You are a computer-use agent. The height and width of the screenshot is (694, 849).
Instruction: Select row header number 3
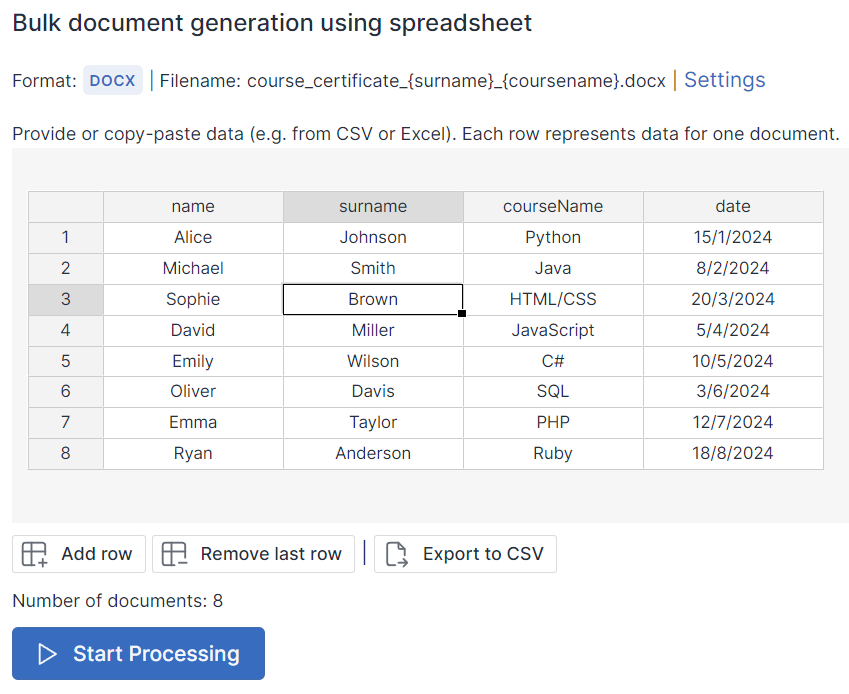pyautogui.click(x=65, y=299)
